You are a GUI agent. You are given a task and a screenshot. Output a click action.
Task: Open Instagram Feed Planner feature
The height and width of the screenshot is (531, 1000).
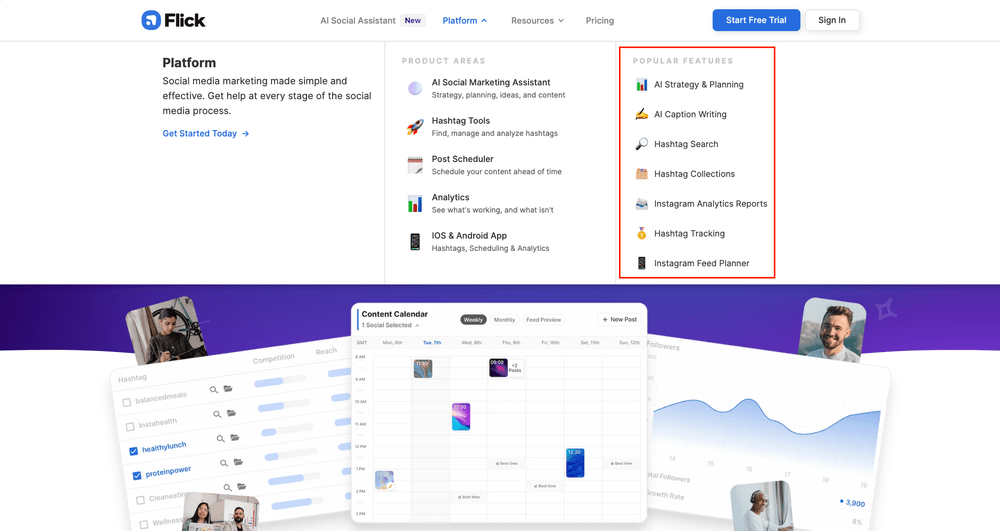(x=702, y=263)
